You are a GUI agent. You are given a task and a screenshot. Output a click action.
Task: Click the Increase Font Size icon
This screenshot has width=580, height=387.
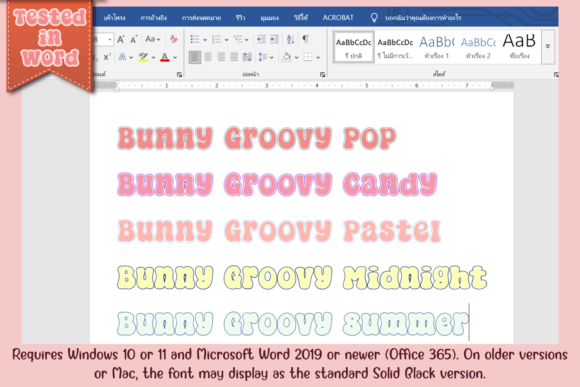121,39
